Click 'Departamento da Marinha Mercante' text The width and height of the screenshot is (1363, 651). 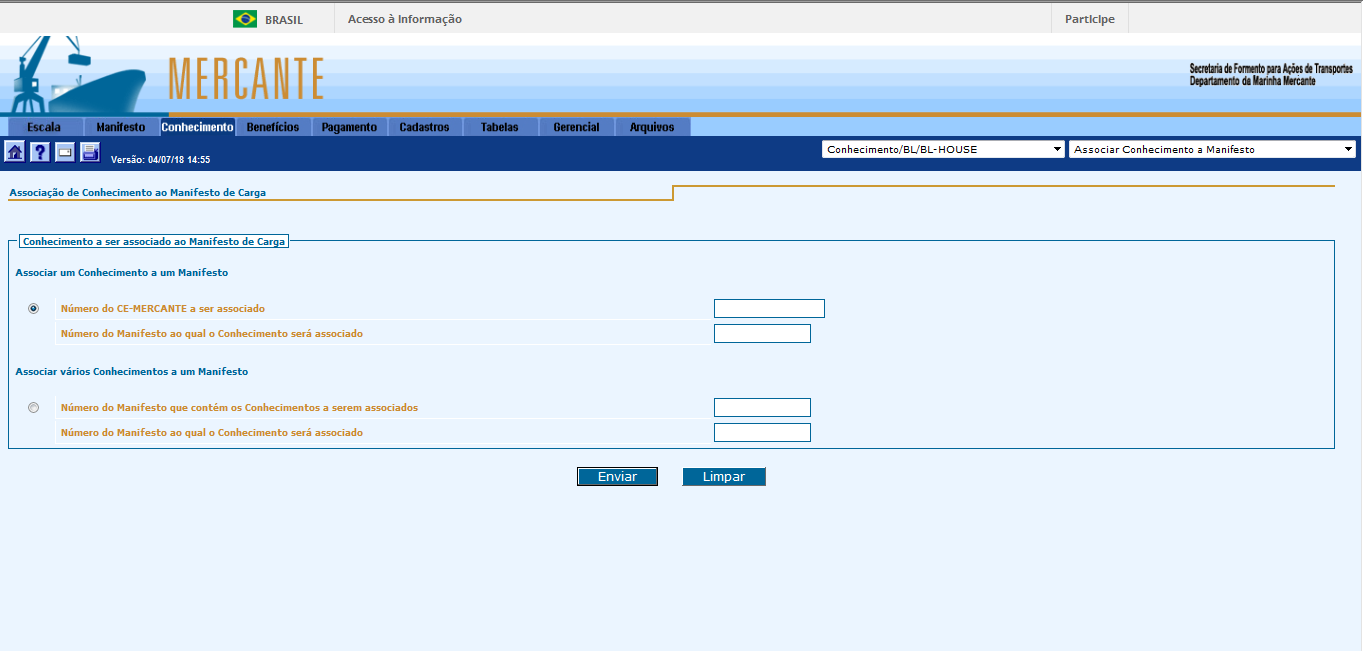[x=1253, y=80]
